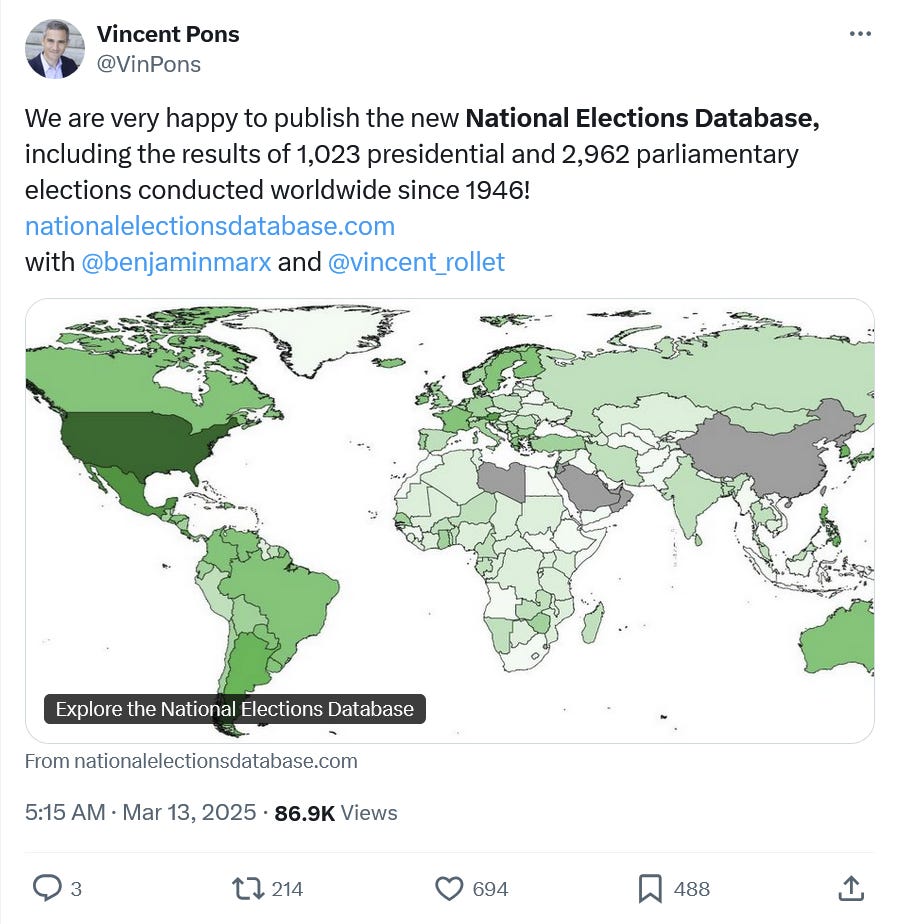The image size is (898, 924).
Task: Click the 694 likes count
Action: (490, 889)
